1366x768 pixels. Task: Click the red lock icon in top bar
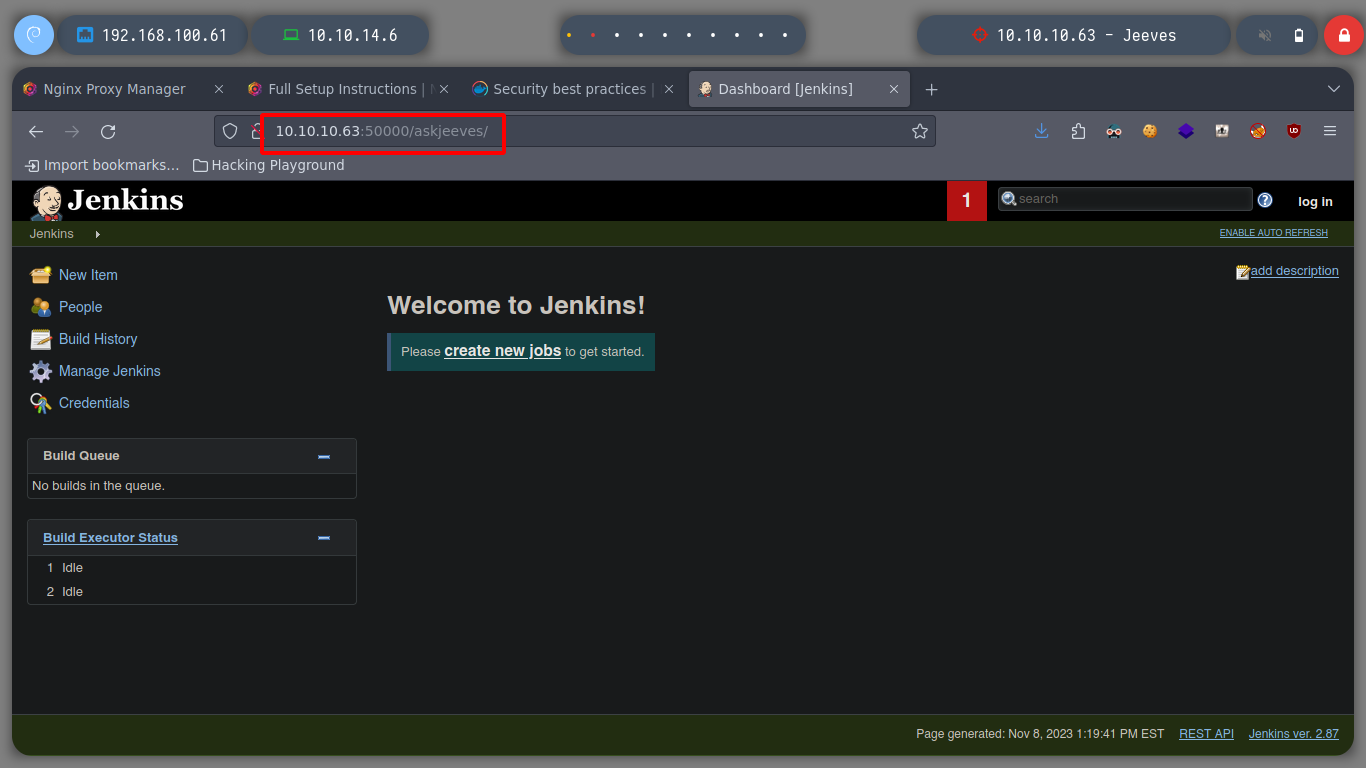1343,35
